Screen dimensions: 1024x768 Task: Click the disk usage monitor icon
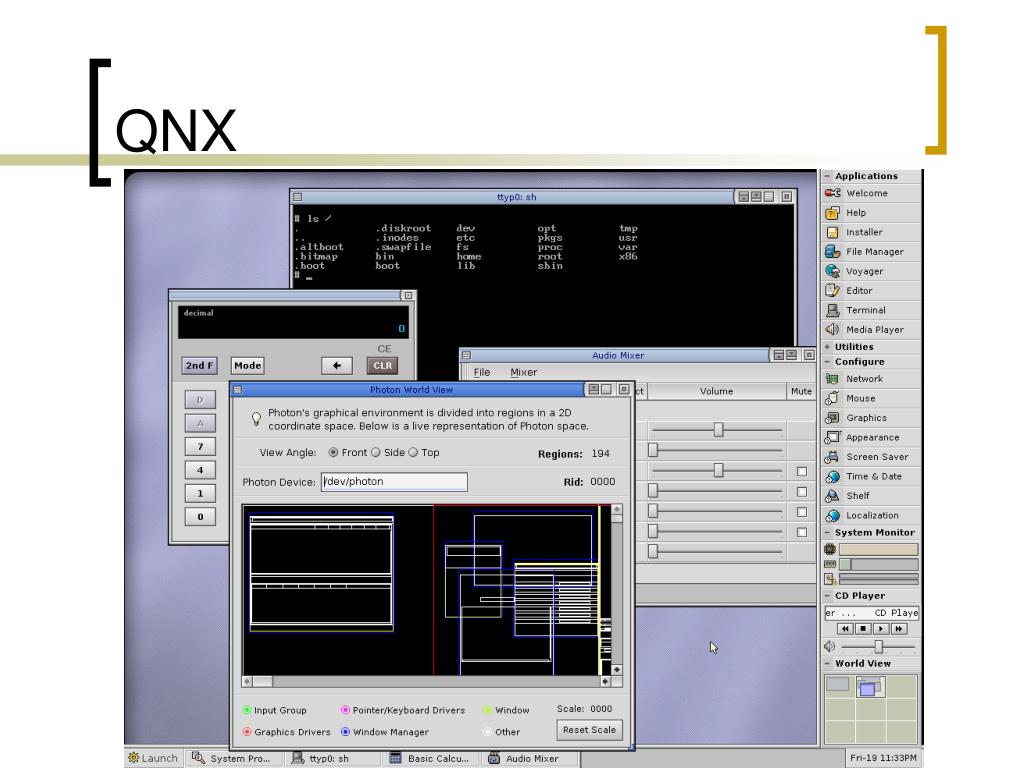(x=830, y=579)
